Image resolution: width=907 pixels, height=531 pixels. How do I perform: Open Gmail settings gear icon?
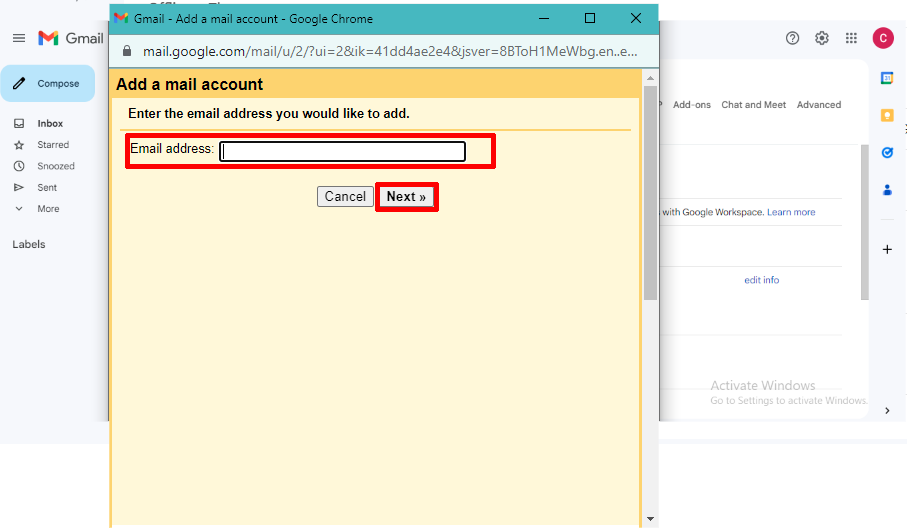pos(822,38)
